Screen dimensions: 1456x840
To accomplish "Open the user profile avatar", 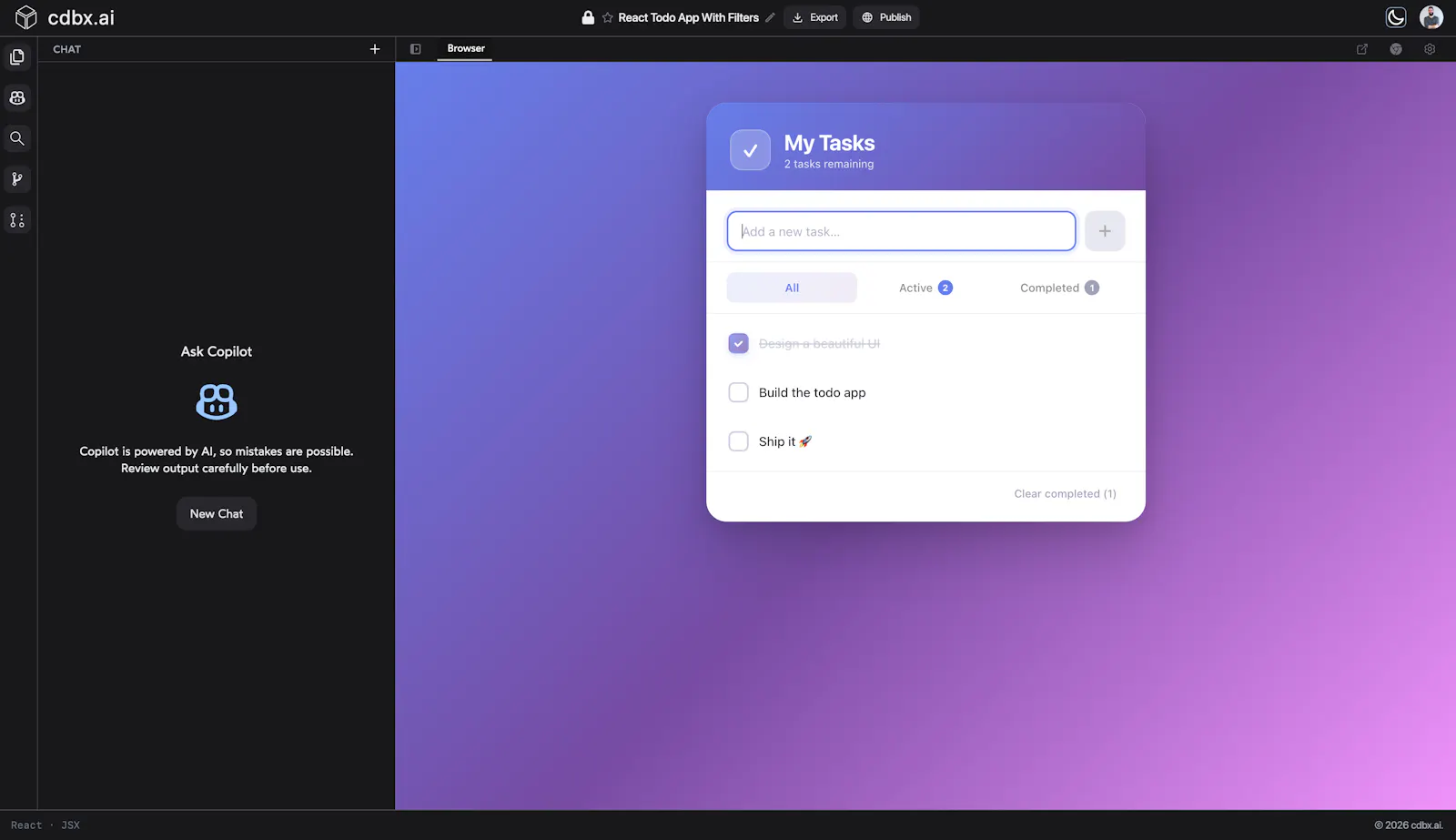I will coord(1431,17).
